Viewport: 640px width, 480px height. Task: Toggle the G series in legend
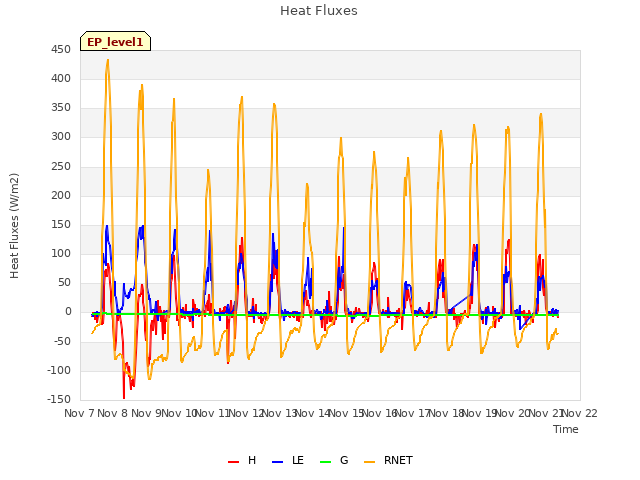(x=334, y=460)
